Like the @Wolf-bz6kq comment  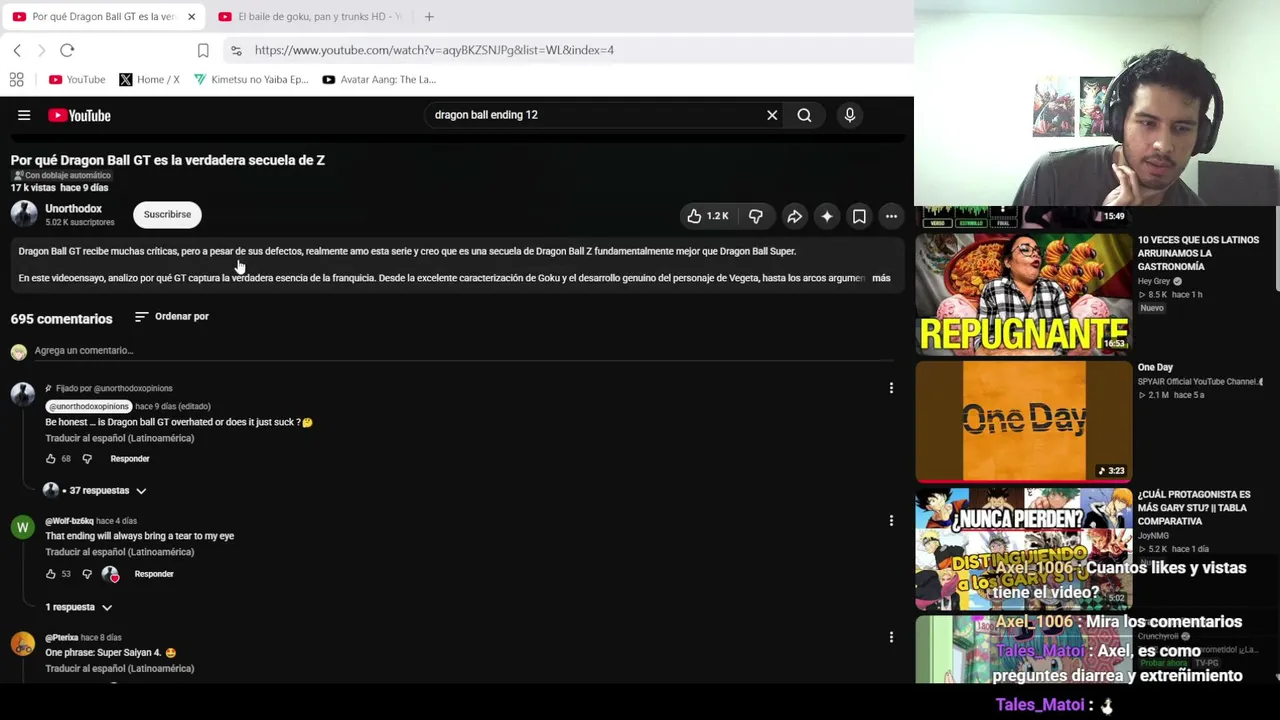click(x=51, y=574)
